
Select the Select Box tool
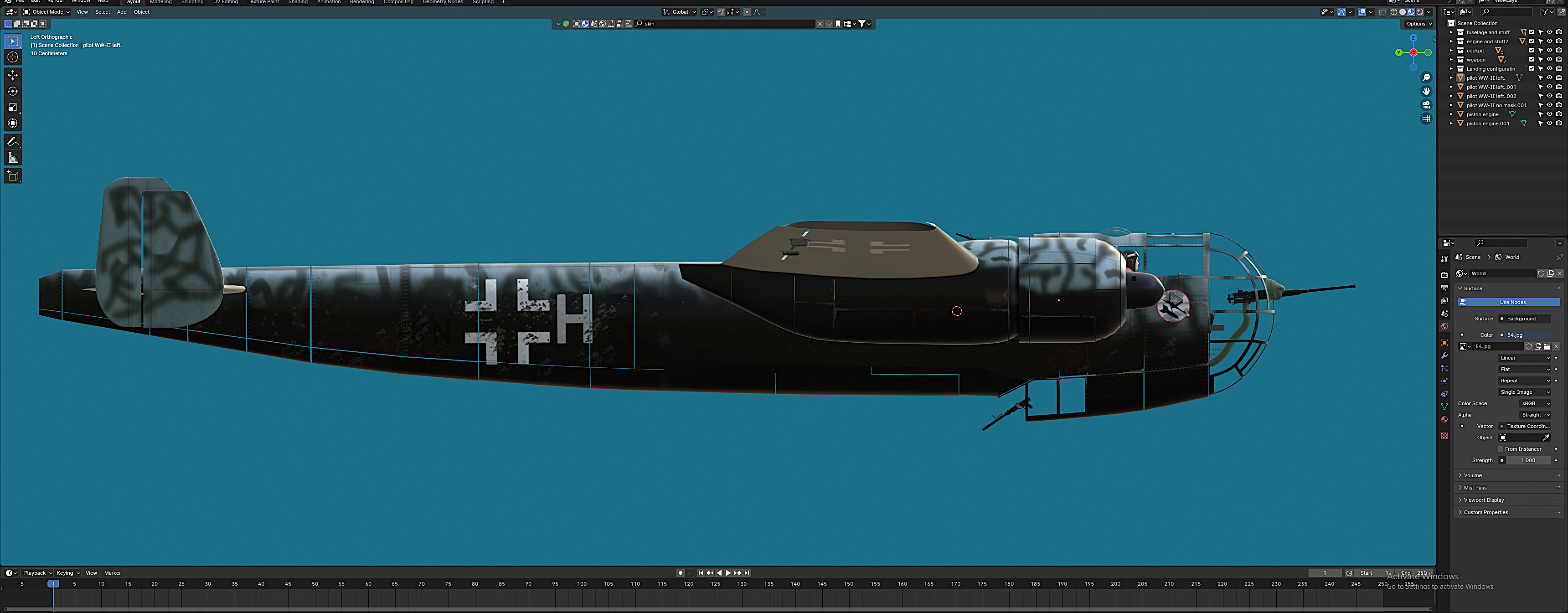[13, 41]
